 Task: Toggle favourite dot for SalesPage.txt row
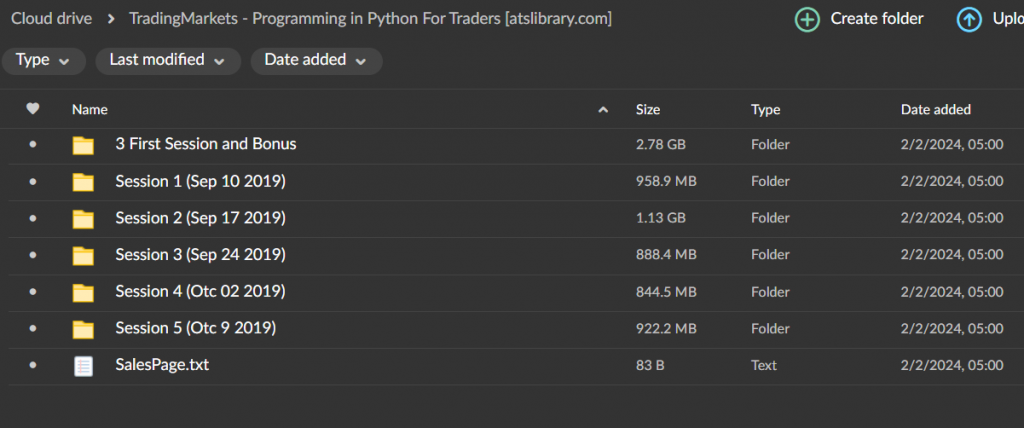click(x=33, y=365)
